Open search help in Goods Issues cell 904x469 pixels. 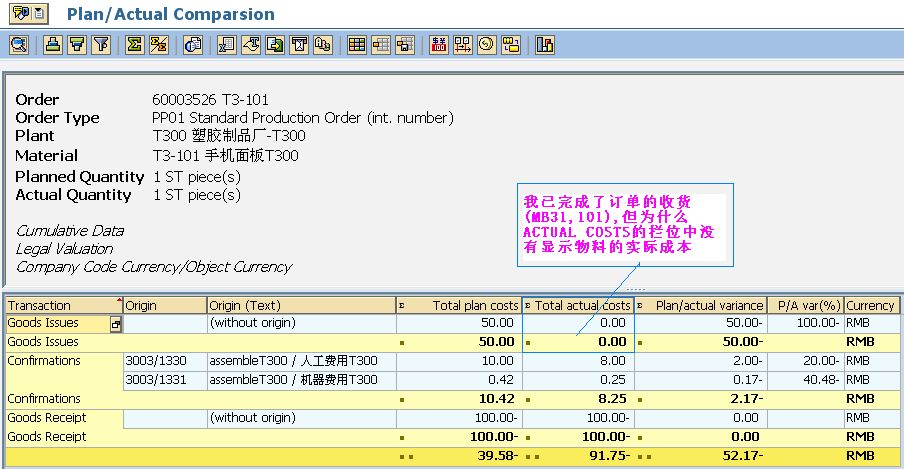116,324
